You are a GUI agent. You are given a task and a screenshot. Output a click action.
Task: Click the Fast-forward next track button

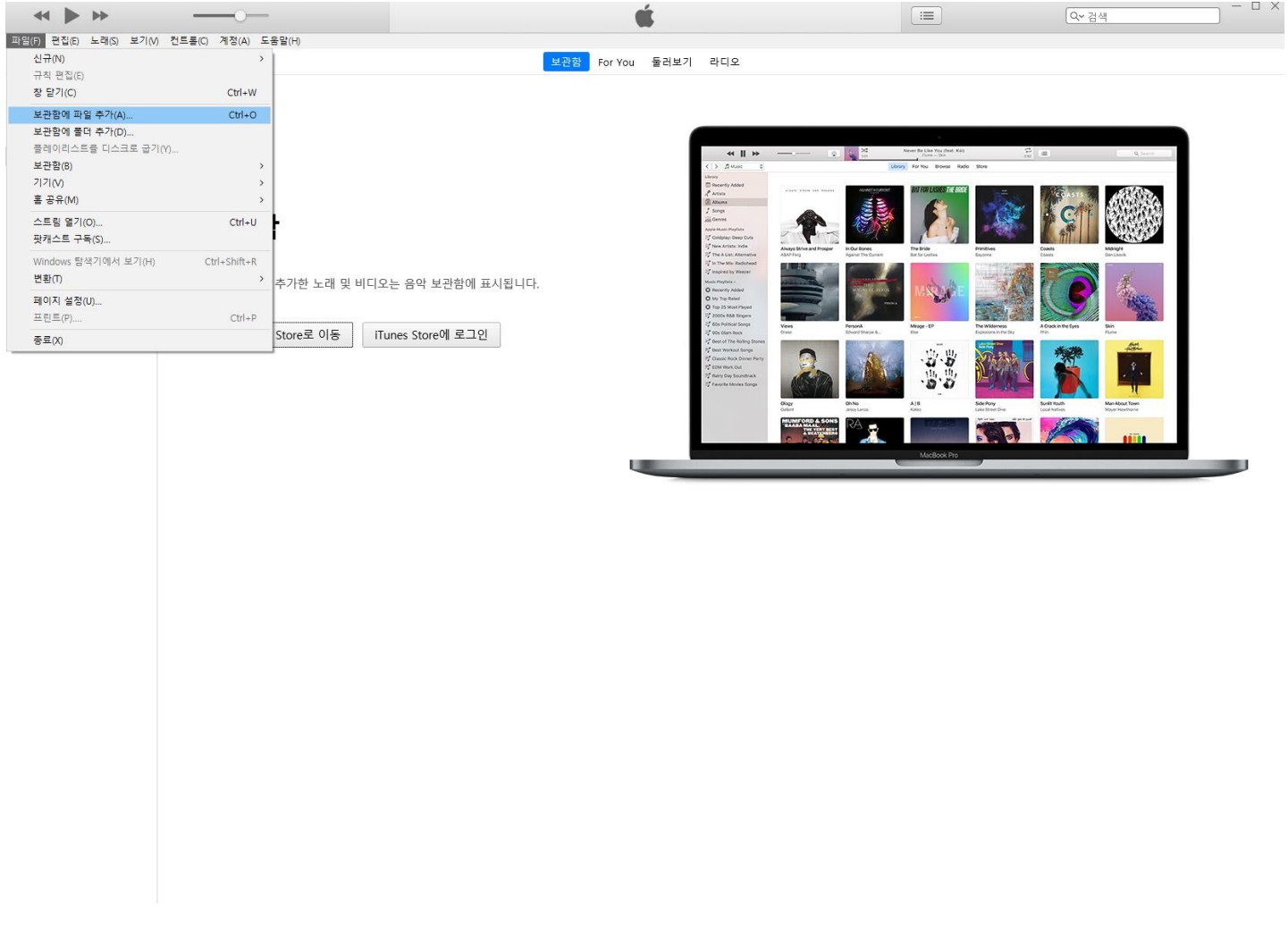(100, 15)
